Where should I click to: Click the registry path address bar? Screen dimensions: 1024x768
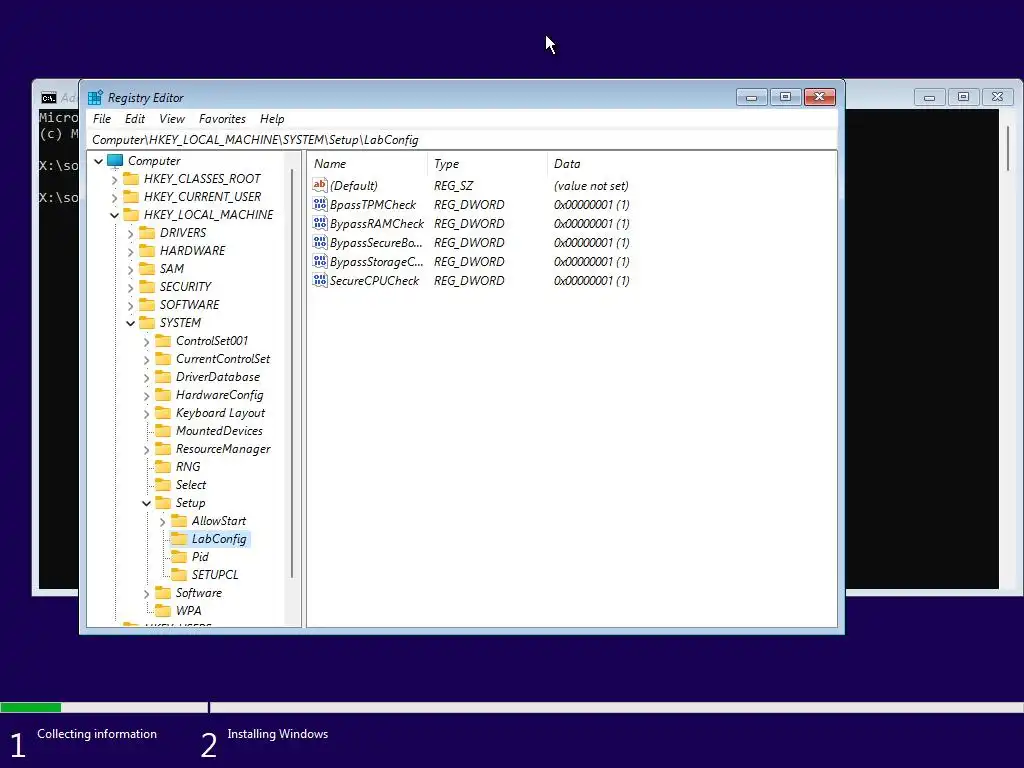tap(462, 140)
